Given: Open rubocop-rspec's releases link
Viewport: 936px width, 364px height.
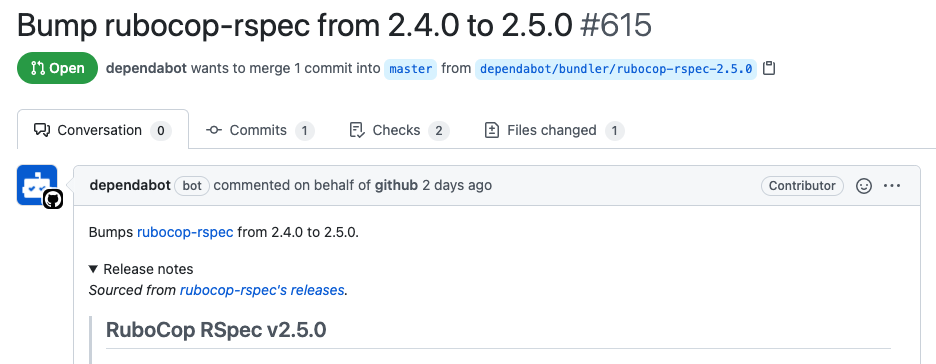Looking at the screenshot, I should click(x=262, y=290).
